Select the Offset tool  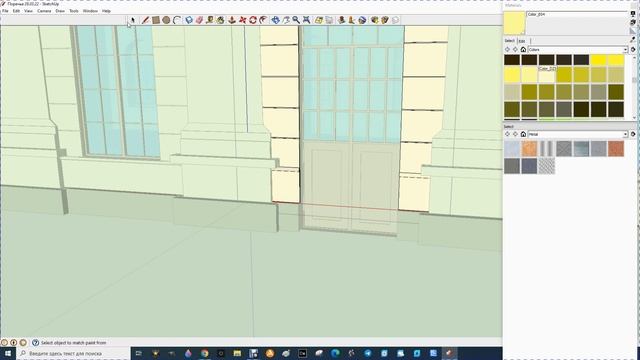pos(263,20)
